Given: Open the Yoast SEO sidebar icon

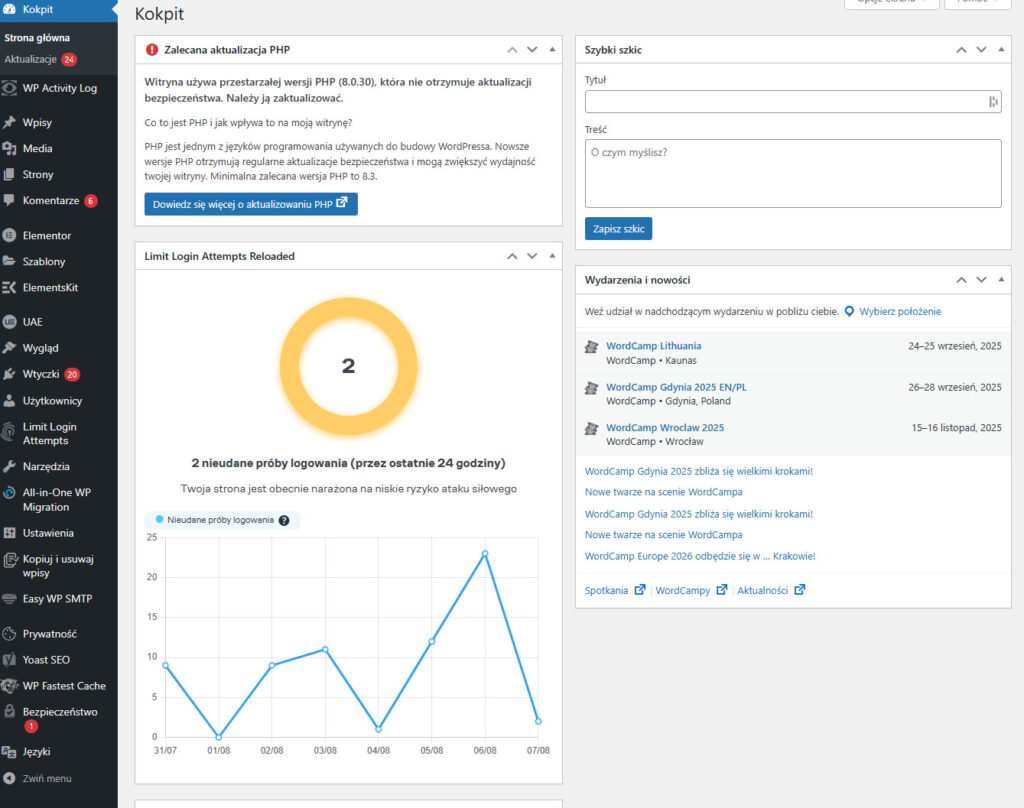Looking at the screenshot, I should pyautogui.click(x=10, y=660).
